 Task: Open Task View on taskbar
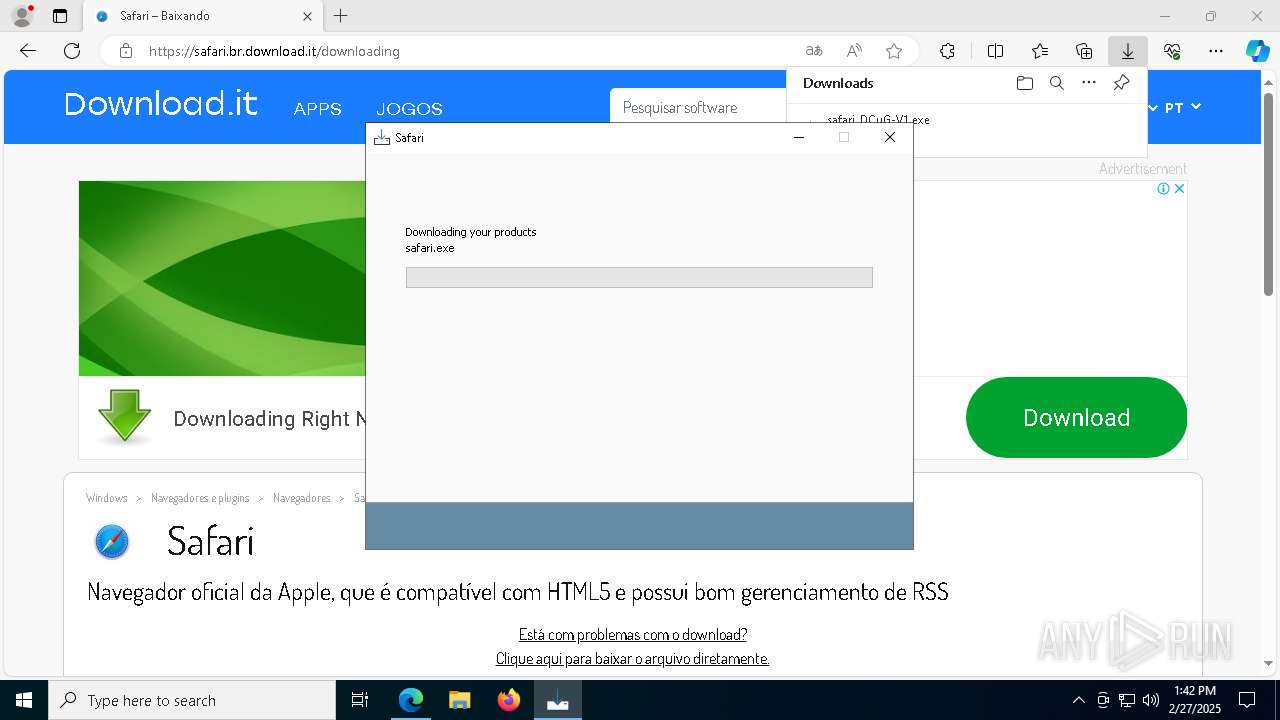pos(360,700)
